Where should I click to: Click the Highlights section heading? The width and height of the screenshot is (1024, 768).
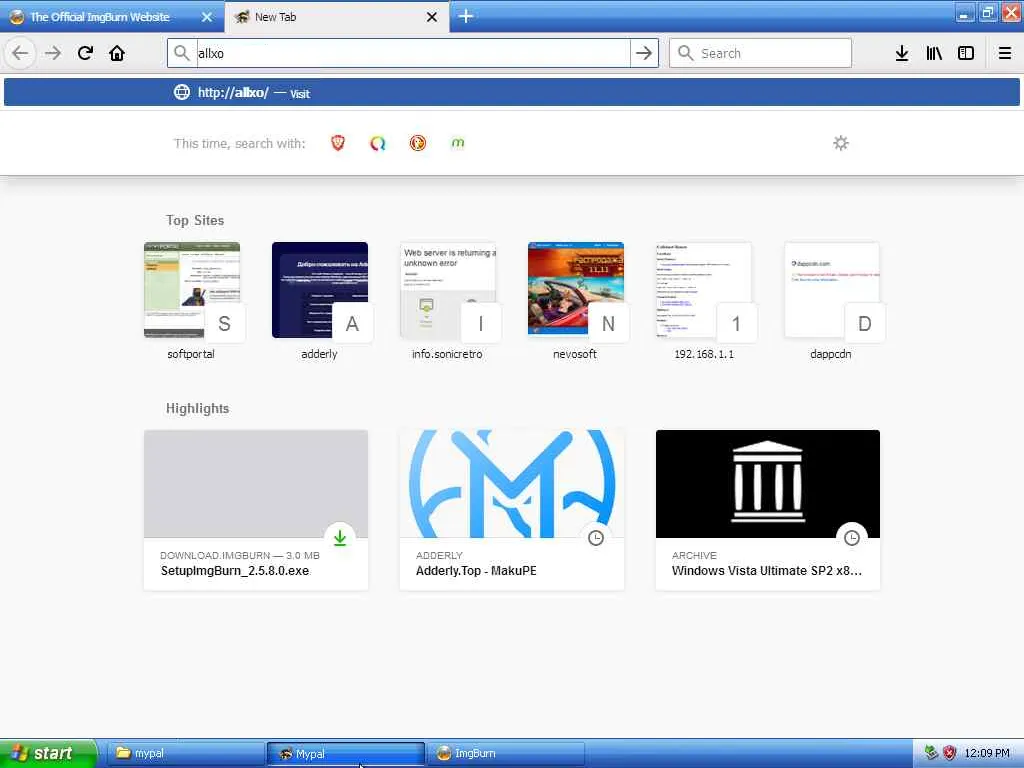(197, 408)
